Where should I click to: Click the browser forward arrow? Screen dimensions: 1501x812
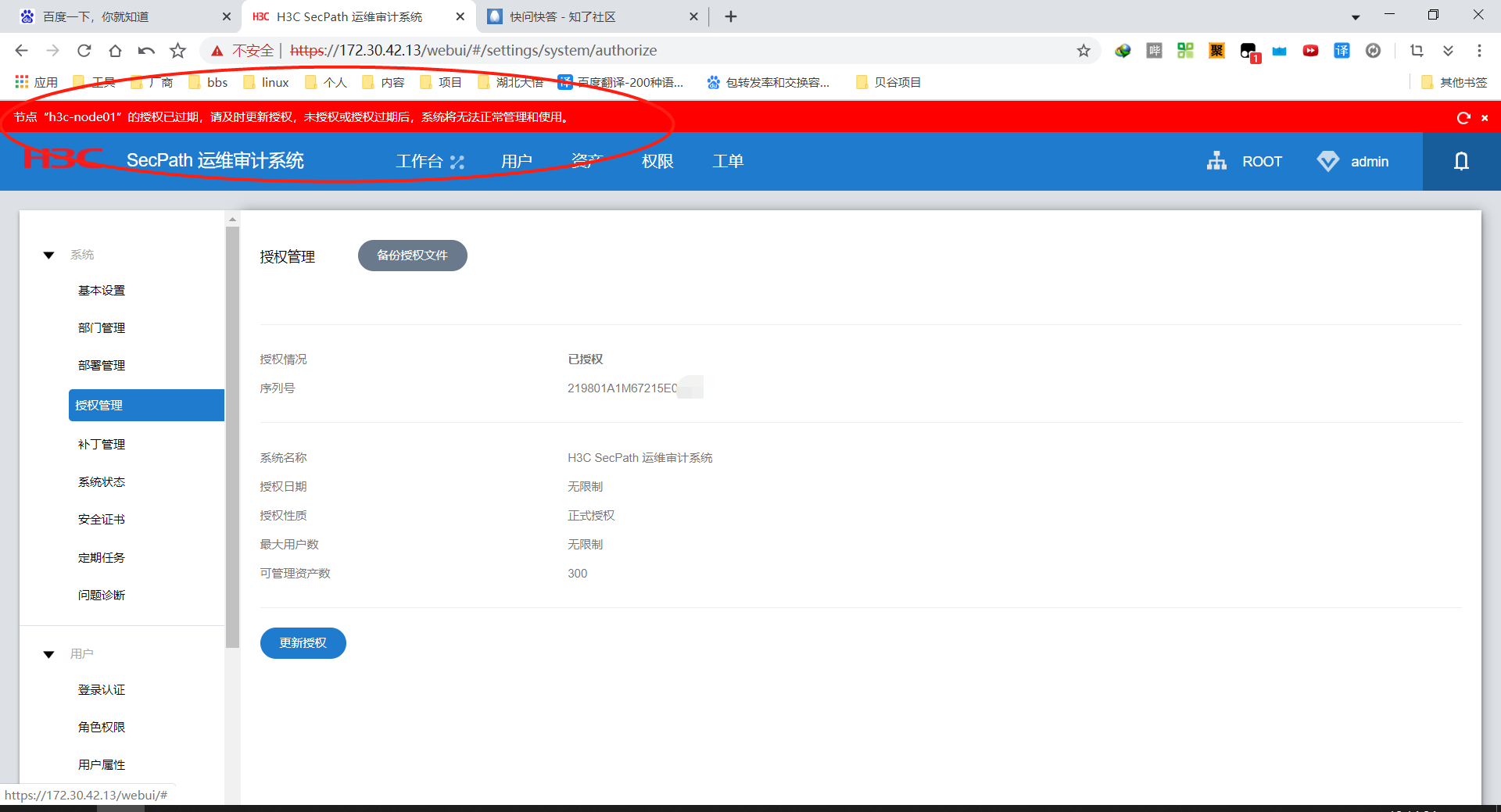(x=52, y=51)
